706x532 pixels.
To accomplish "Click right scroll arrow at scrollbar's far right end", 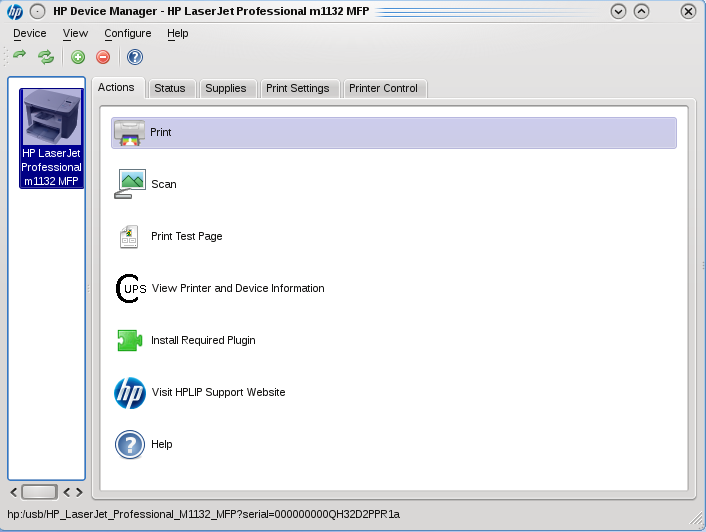I will [80, 492].
